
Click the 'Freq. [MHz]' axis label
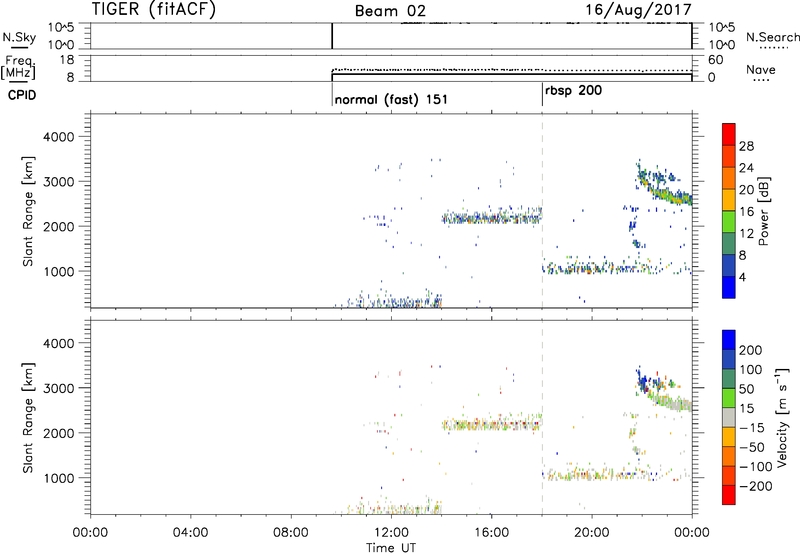click(20, 67)
